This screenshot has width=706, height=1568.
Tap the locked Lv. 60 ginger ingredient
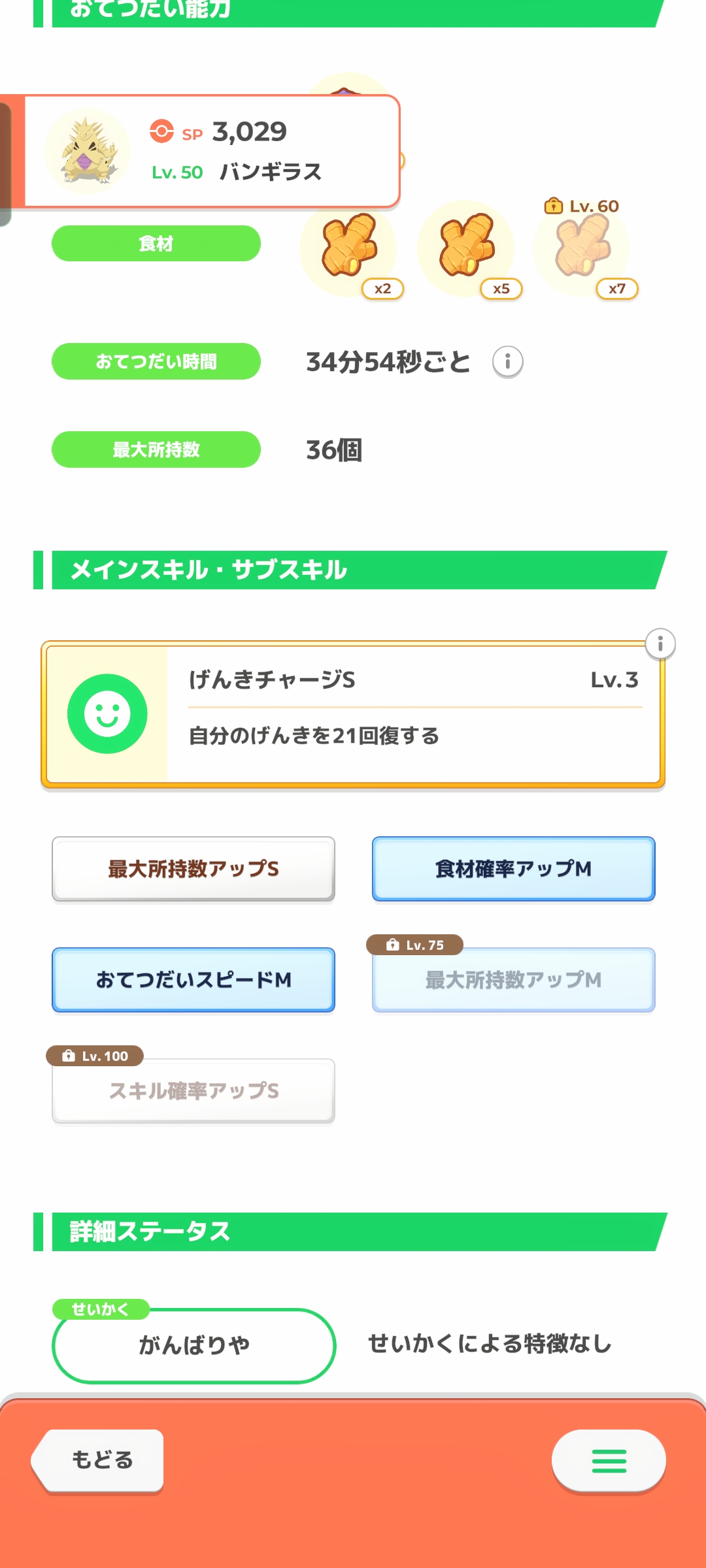[582, 246]
